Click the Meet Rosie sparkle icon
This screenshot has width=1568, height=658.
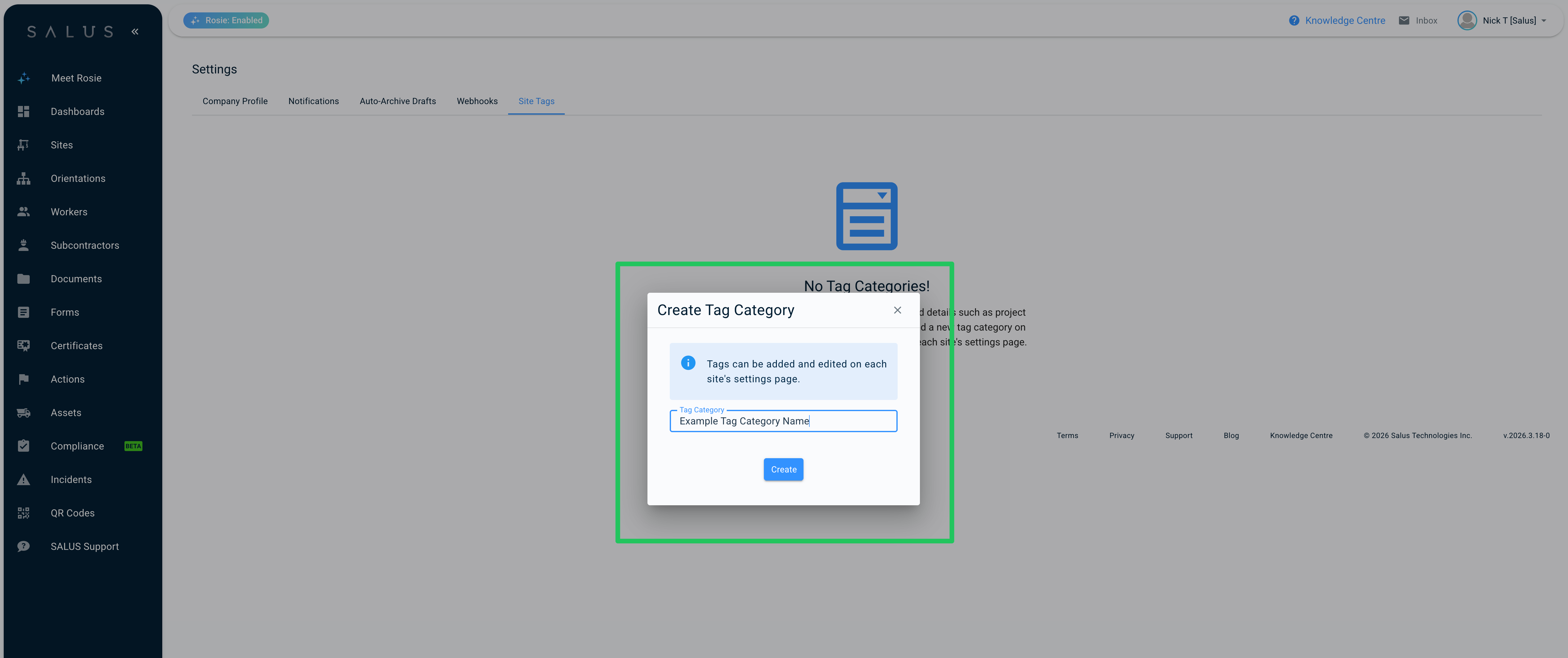pyautogui.click(x=24, y=78)
